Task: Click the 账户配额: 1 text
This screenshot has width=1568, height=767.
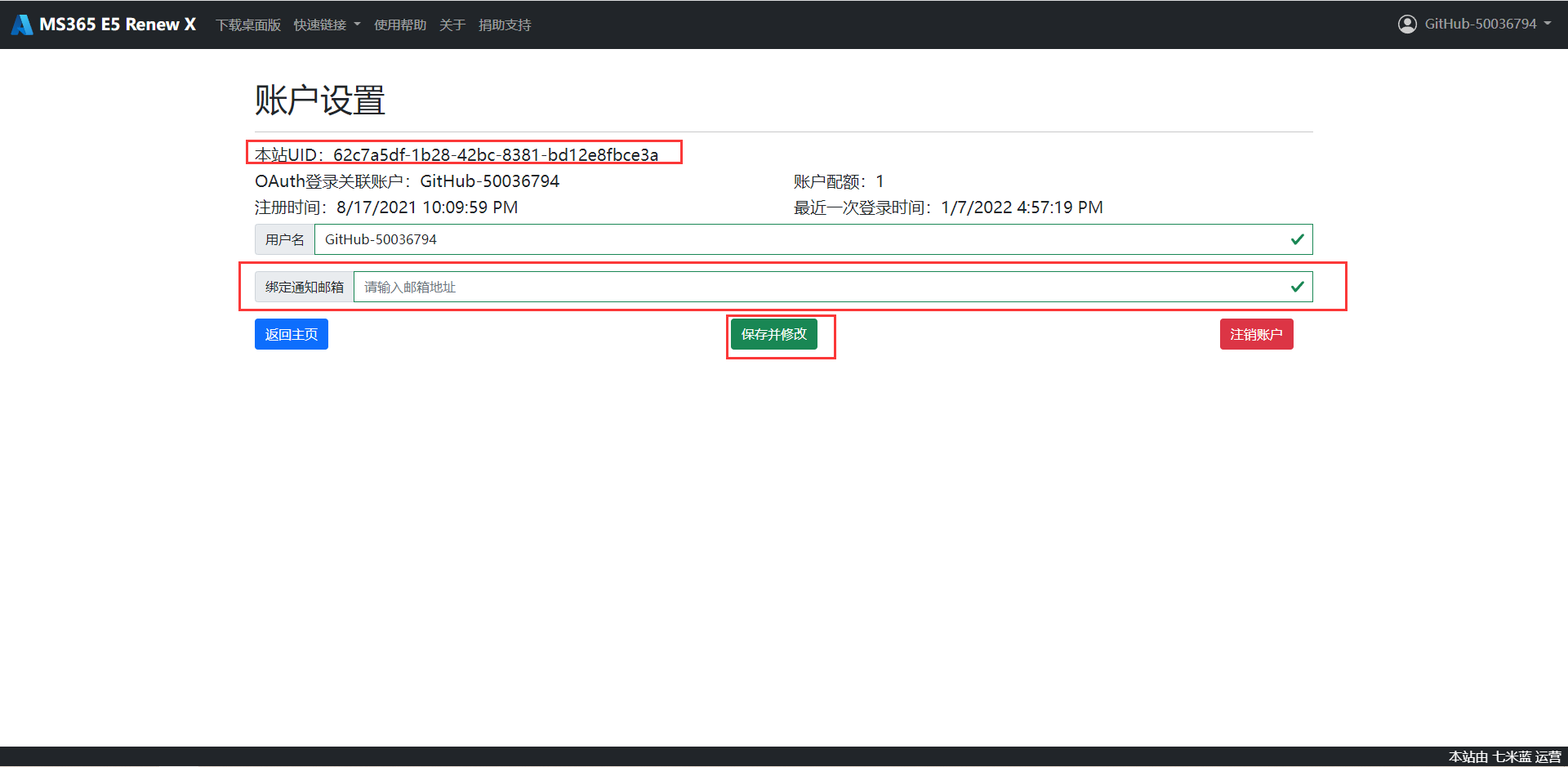Action: coord(839,181)
